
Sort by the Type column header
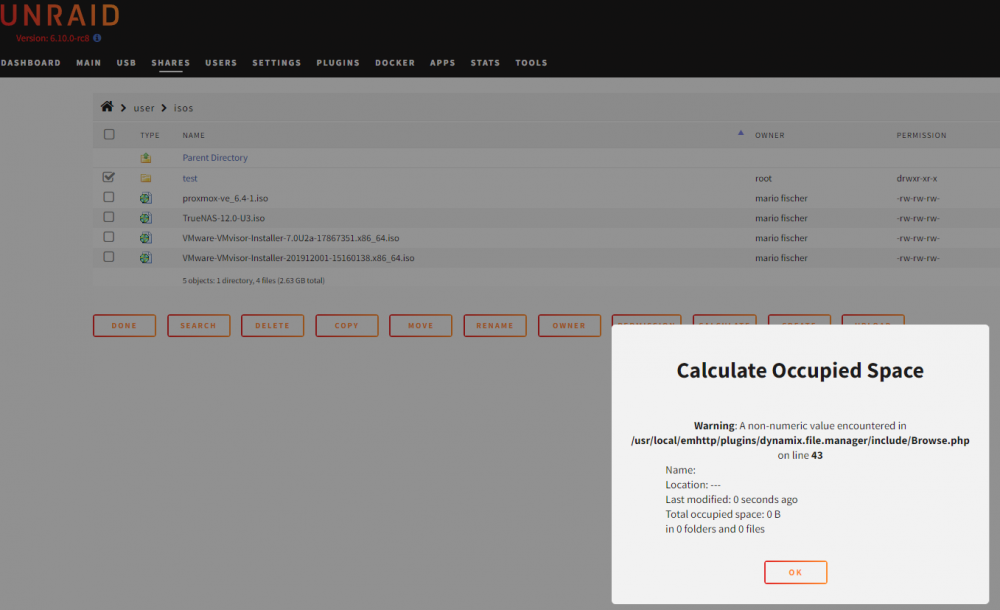(x=150, y=135)
